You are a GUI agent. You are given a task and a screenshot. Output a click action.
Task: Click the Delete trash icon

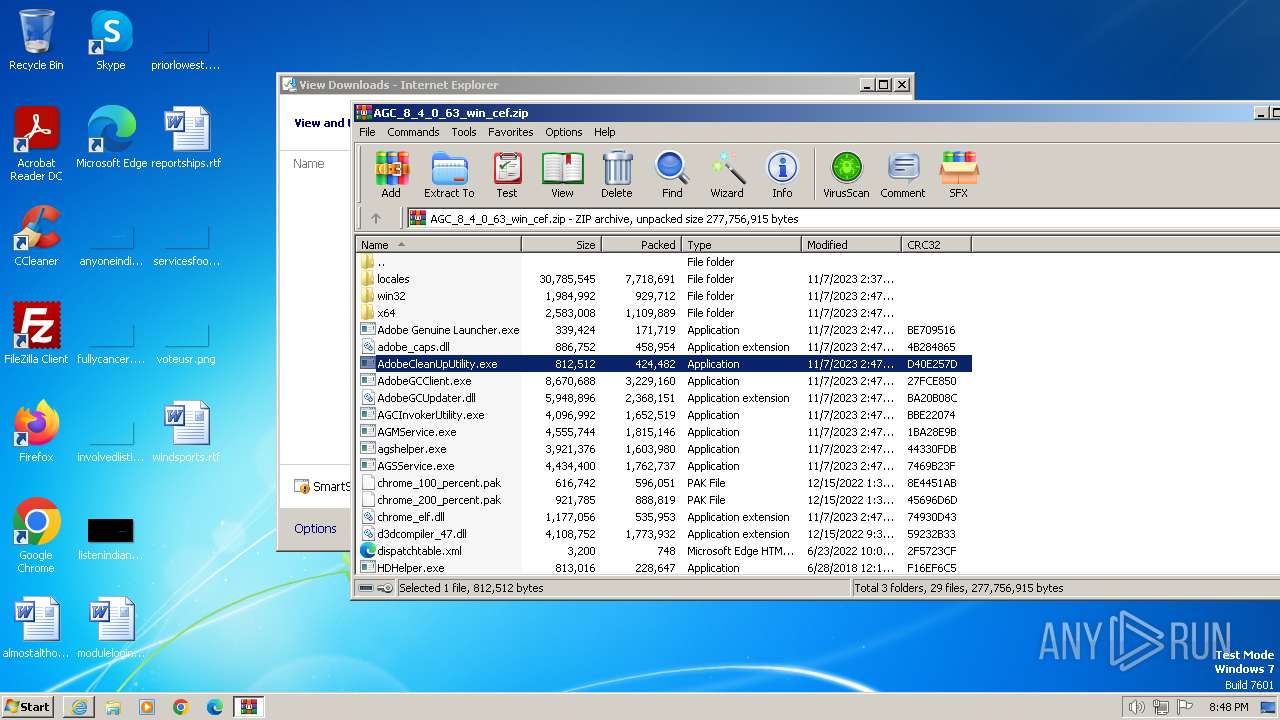(x=616, y=175)
